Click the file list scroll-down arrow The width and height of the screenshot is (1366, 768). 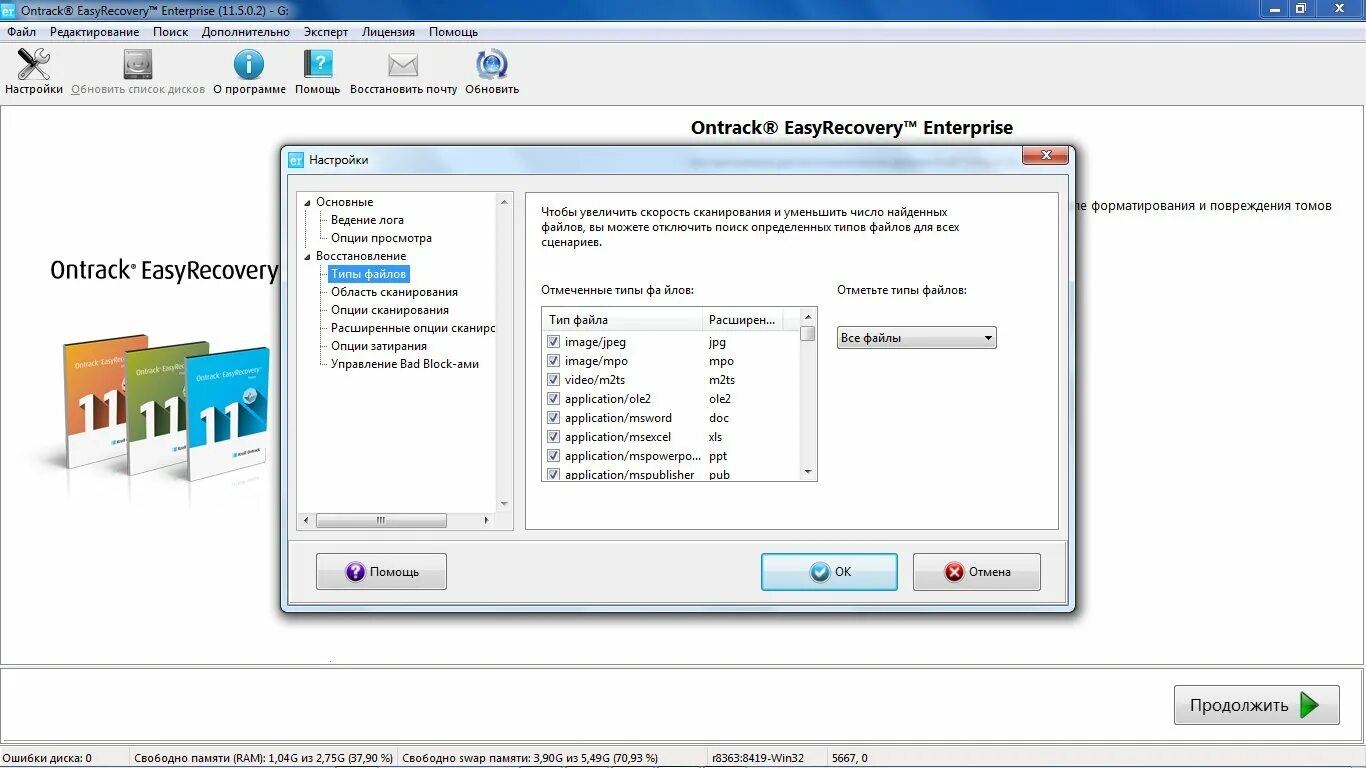click(808, 473)
